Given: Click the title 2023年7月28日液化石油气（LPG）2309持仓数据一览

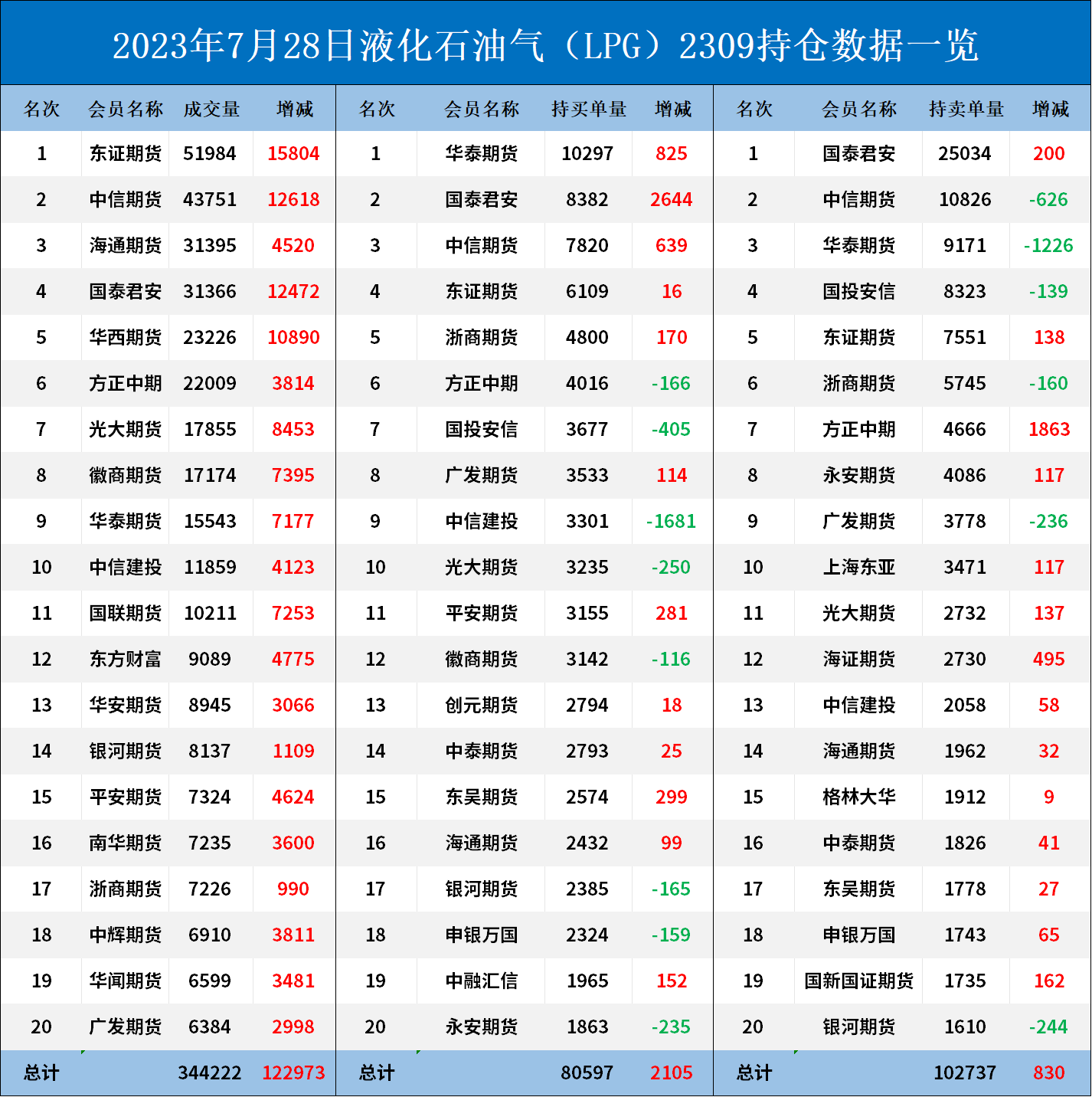Looking at the screenshot, I should click(545, 45).
